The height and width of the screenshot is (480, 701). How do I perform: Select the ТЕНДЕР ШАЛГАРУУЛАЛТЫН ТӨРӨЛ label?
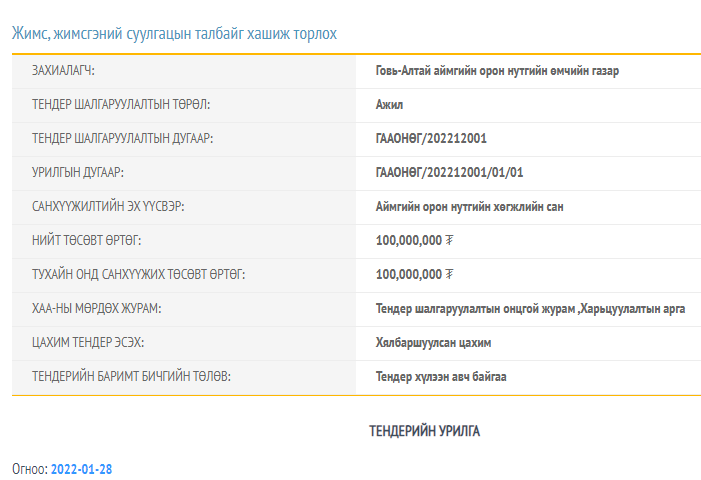point(121,105)
